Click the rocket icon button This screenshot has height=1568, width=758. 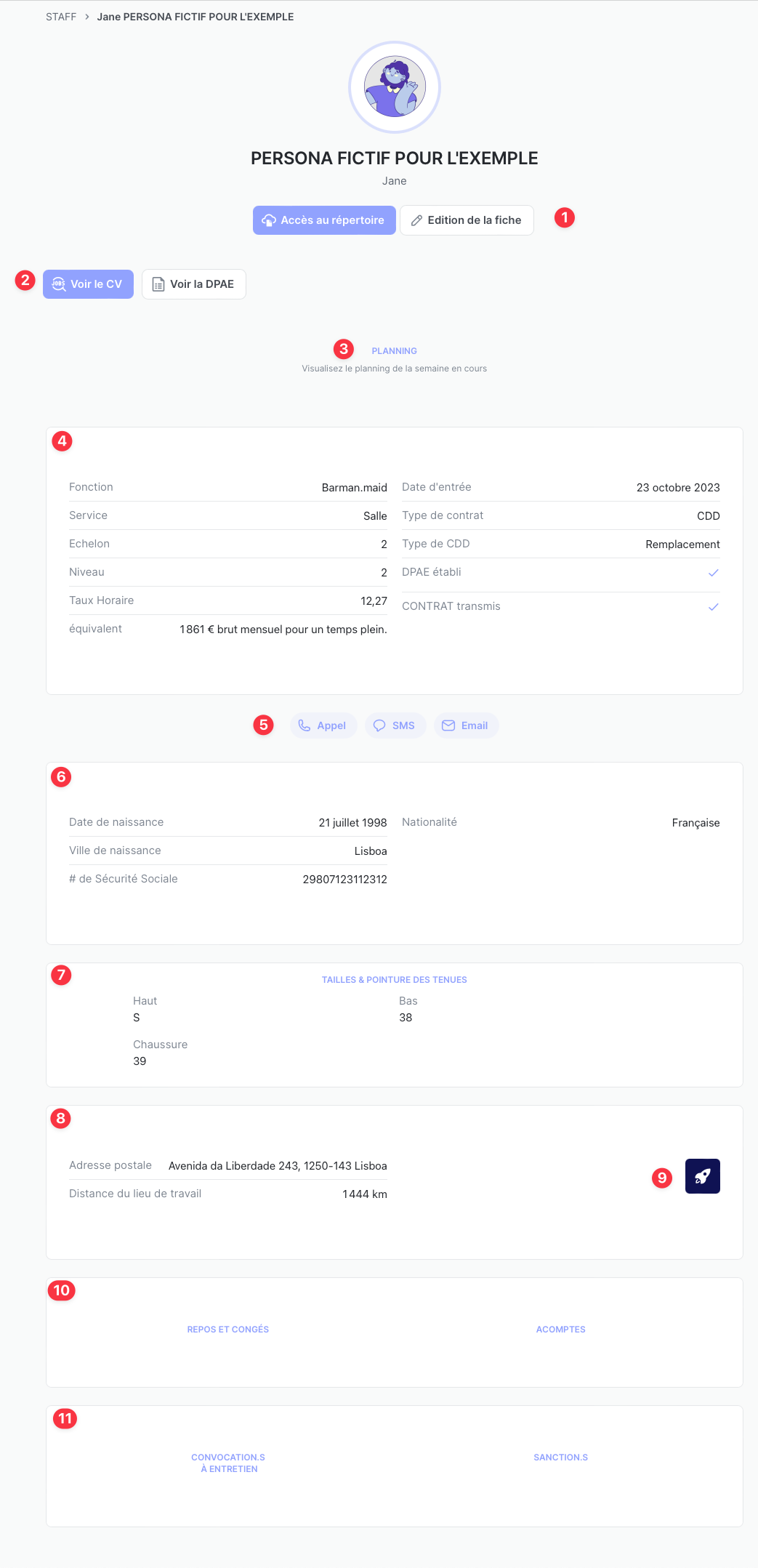coord(702,1175)
